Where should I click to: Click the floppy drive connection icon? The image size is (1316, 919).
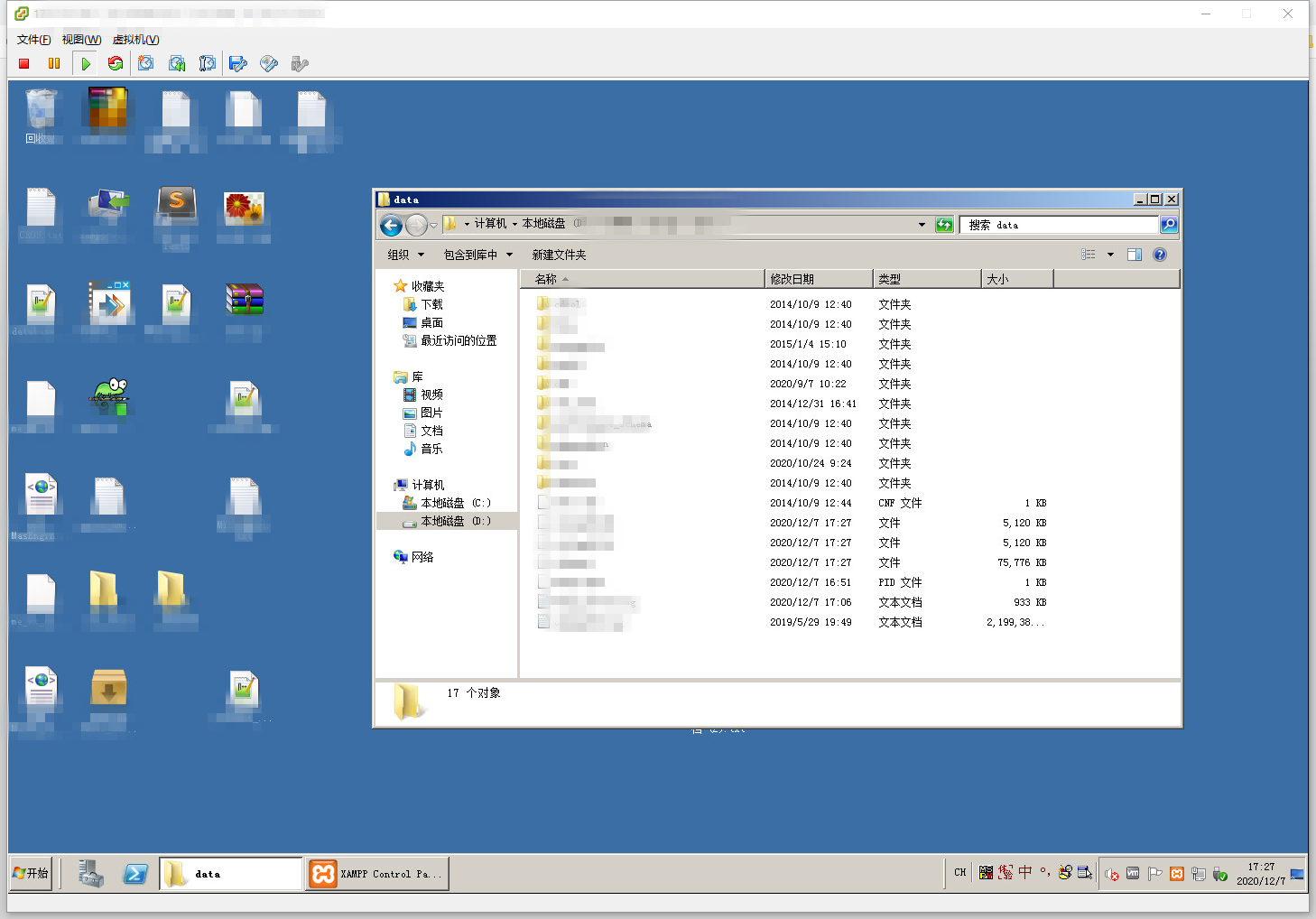(238, 63)
